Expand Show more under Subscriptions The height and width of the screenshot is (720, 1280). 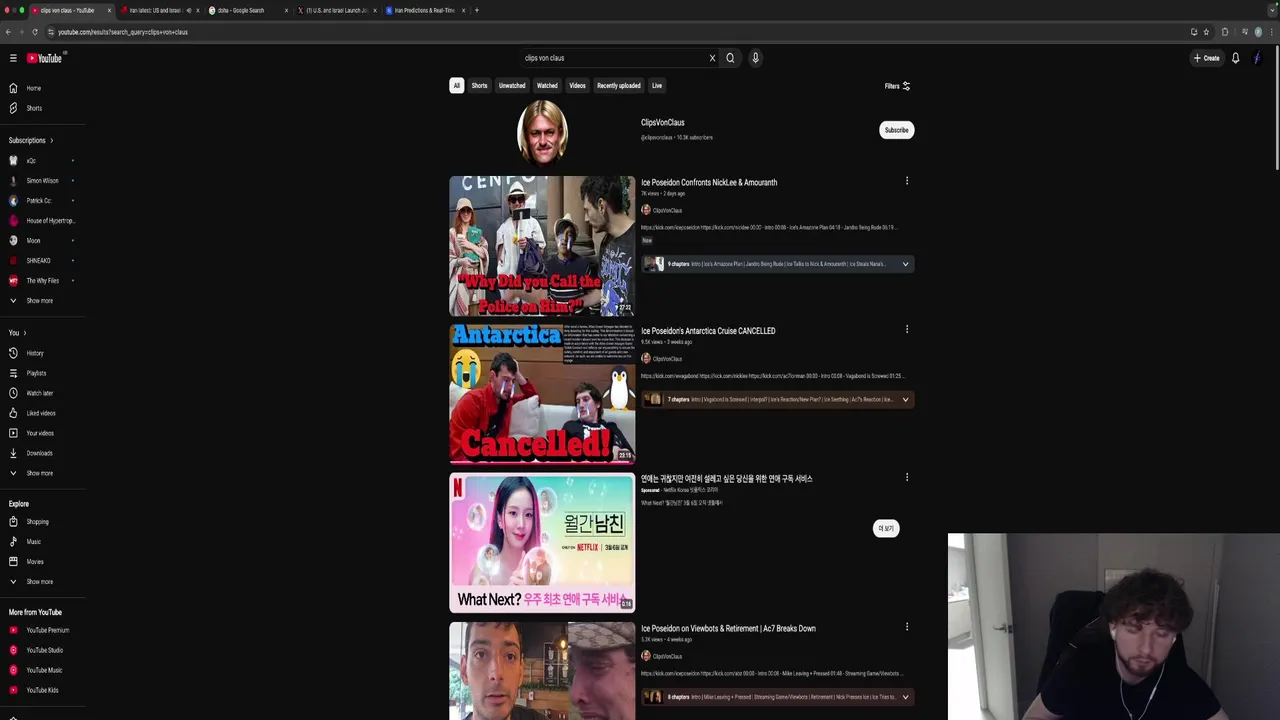pos(39,301)
